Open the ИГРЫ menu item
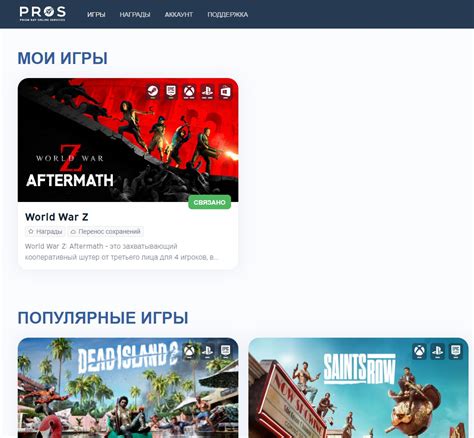 tap(96, 15)
